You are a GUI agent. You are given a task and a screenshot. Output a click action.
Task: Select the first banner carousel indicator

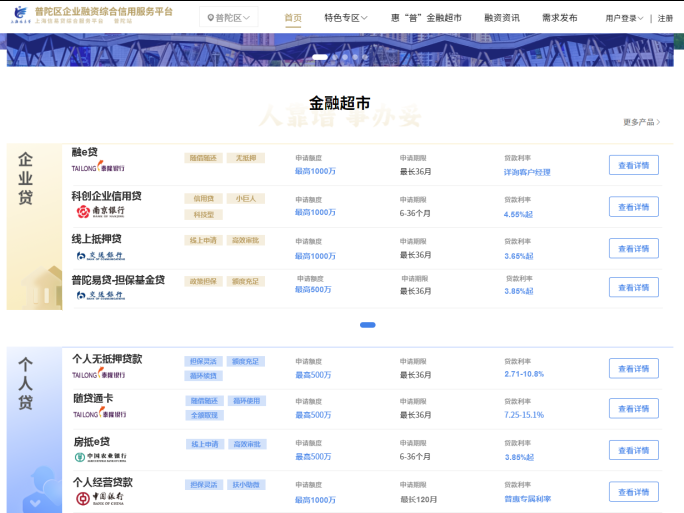320,57
